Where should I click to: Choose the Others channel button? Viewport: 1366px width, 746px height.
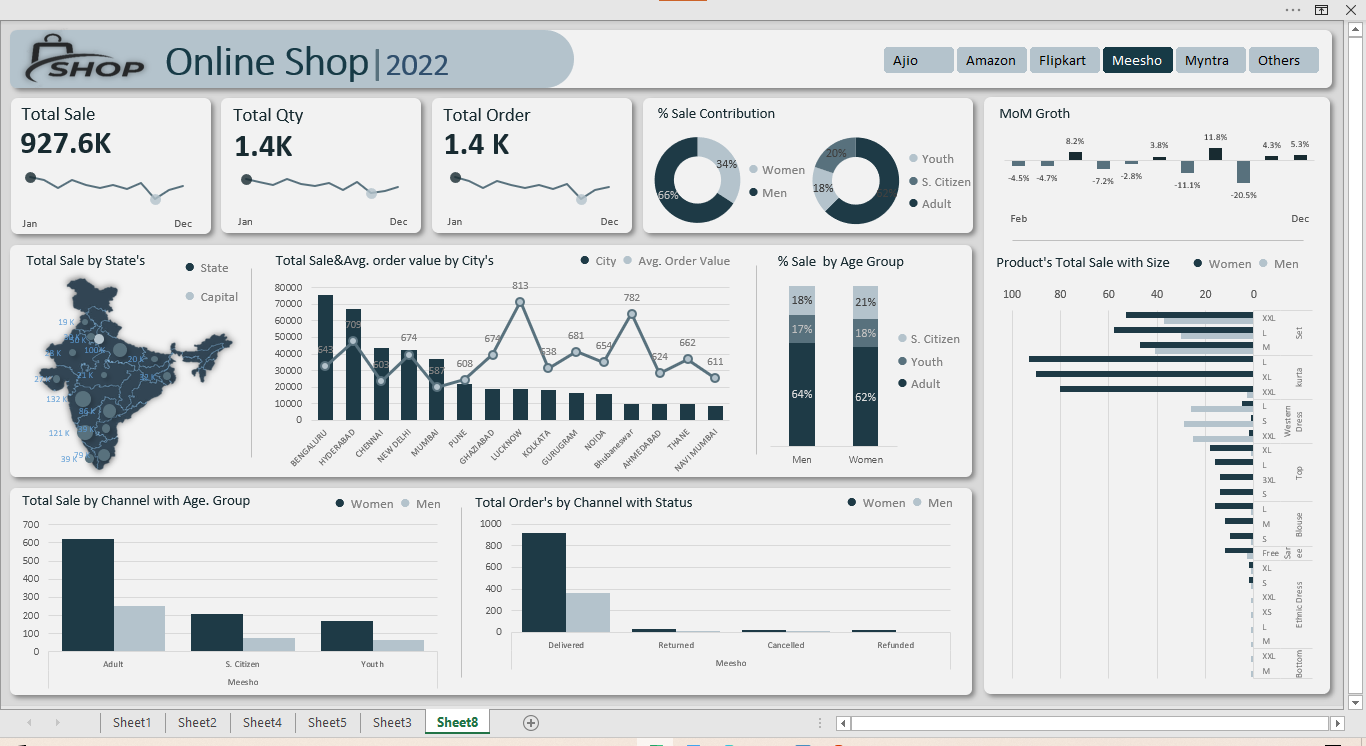(x=1283, y=60)
